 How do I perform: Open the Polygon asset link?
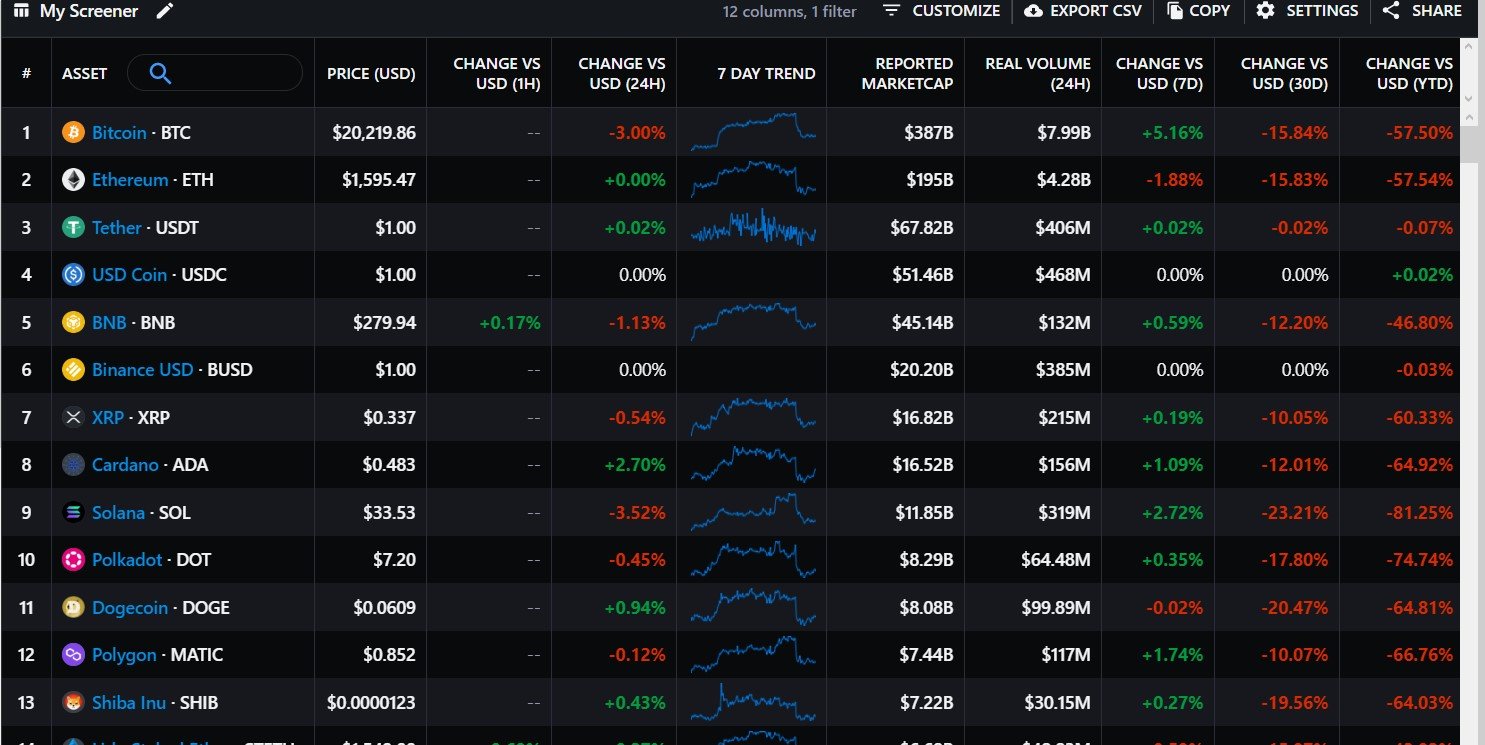[124, 655]
